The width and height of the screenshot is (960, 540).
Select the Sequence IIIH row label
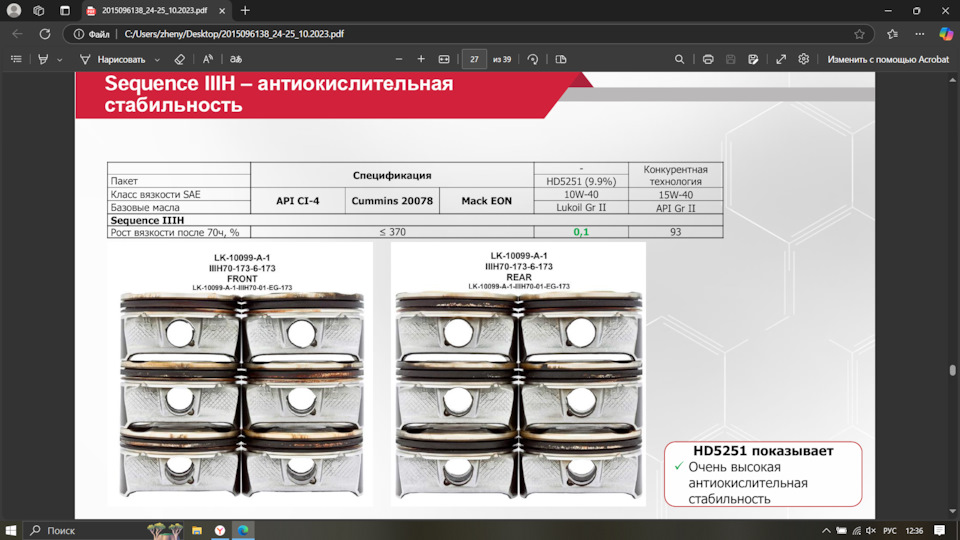pos(147,220)
